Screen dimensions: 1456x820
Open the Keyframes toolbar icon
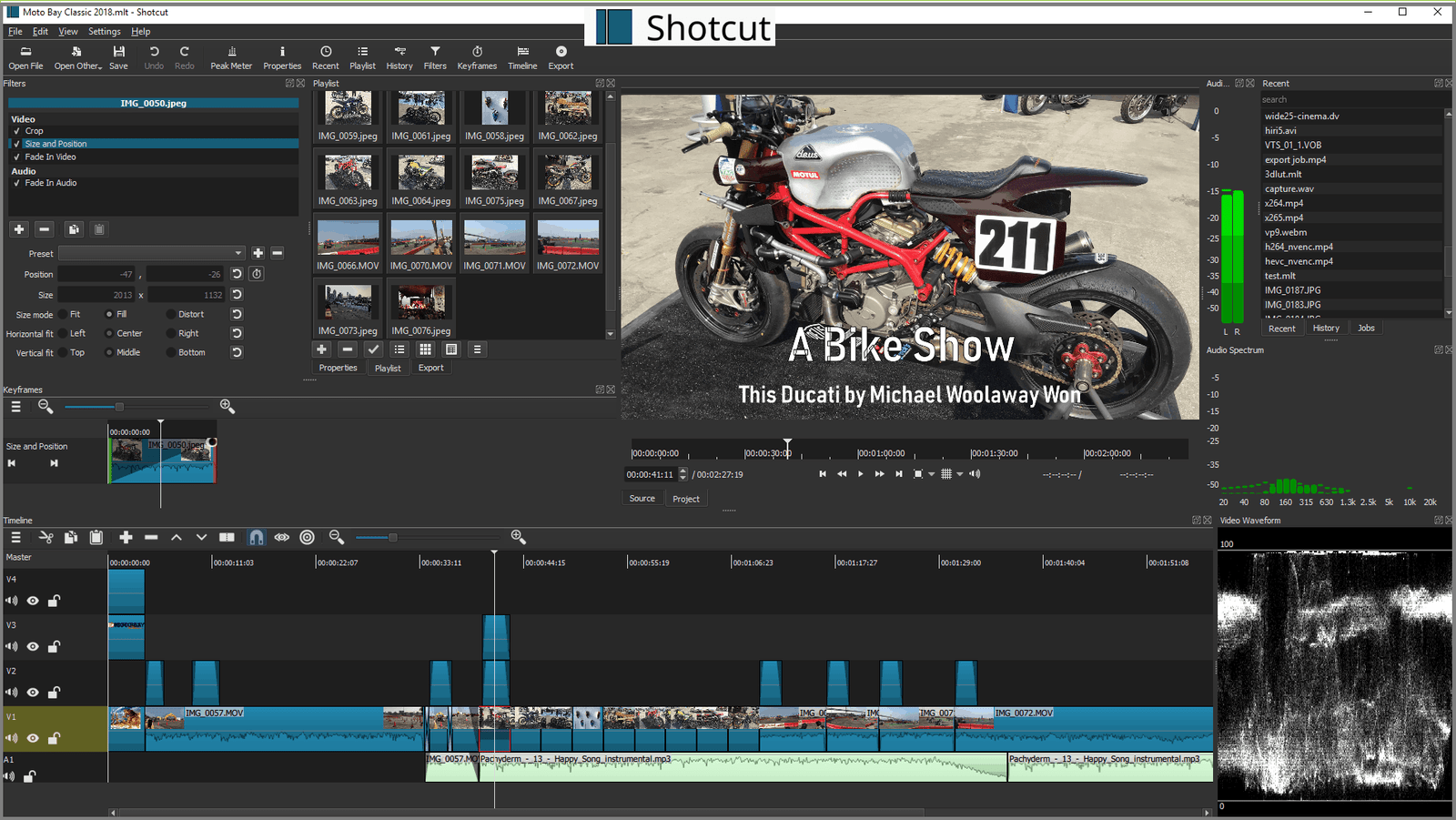477,57
